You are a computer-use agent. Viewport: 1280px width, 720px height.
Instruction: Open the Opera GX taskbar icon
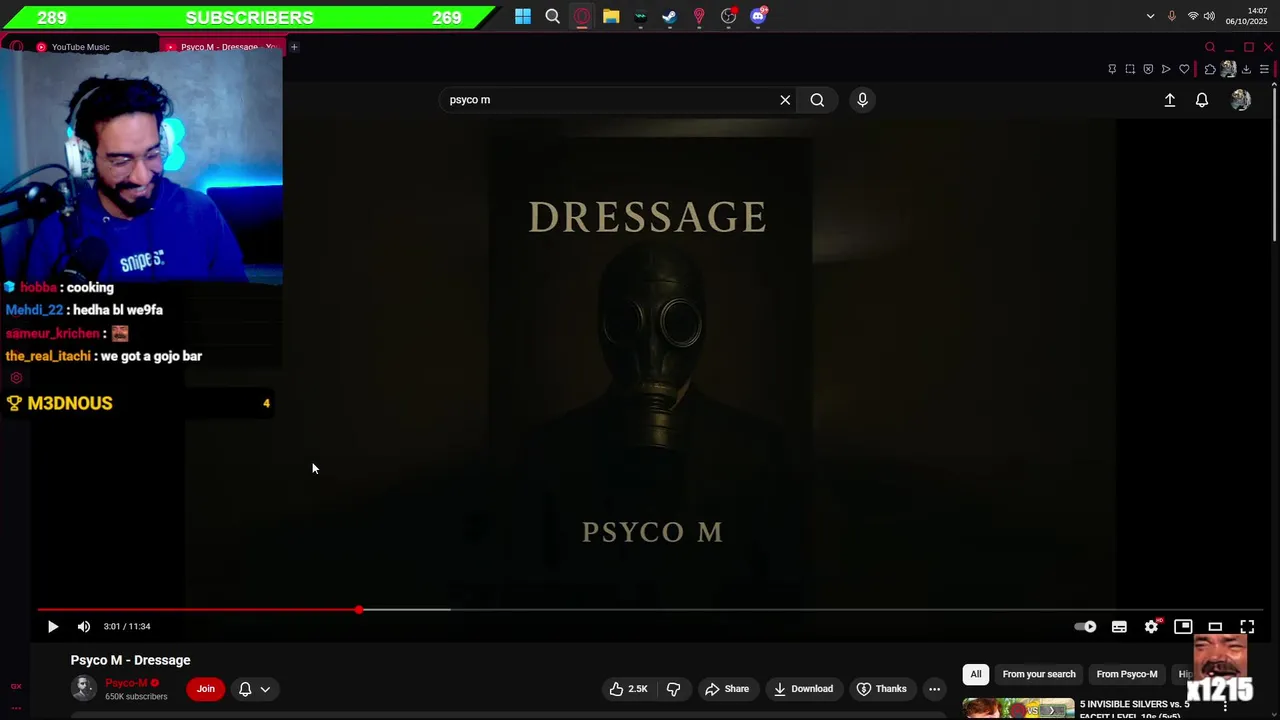point(582,16)
